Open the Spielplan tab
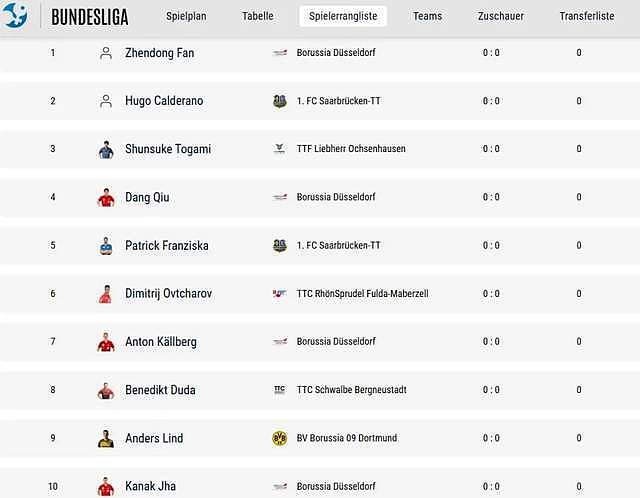Image resolution: width=640 pixels, height=498 pixels. [186, 16]
